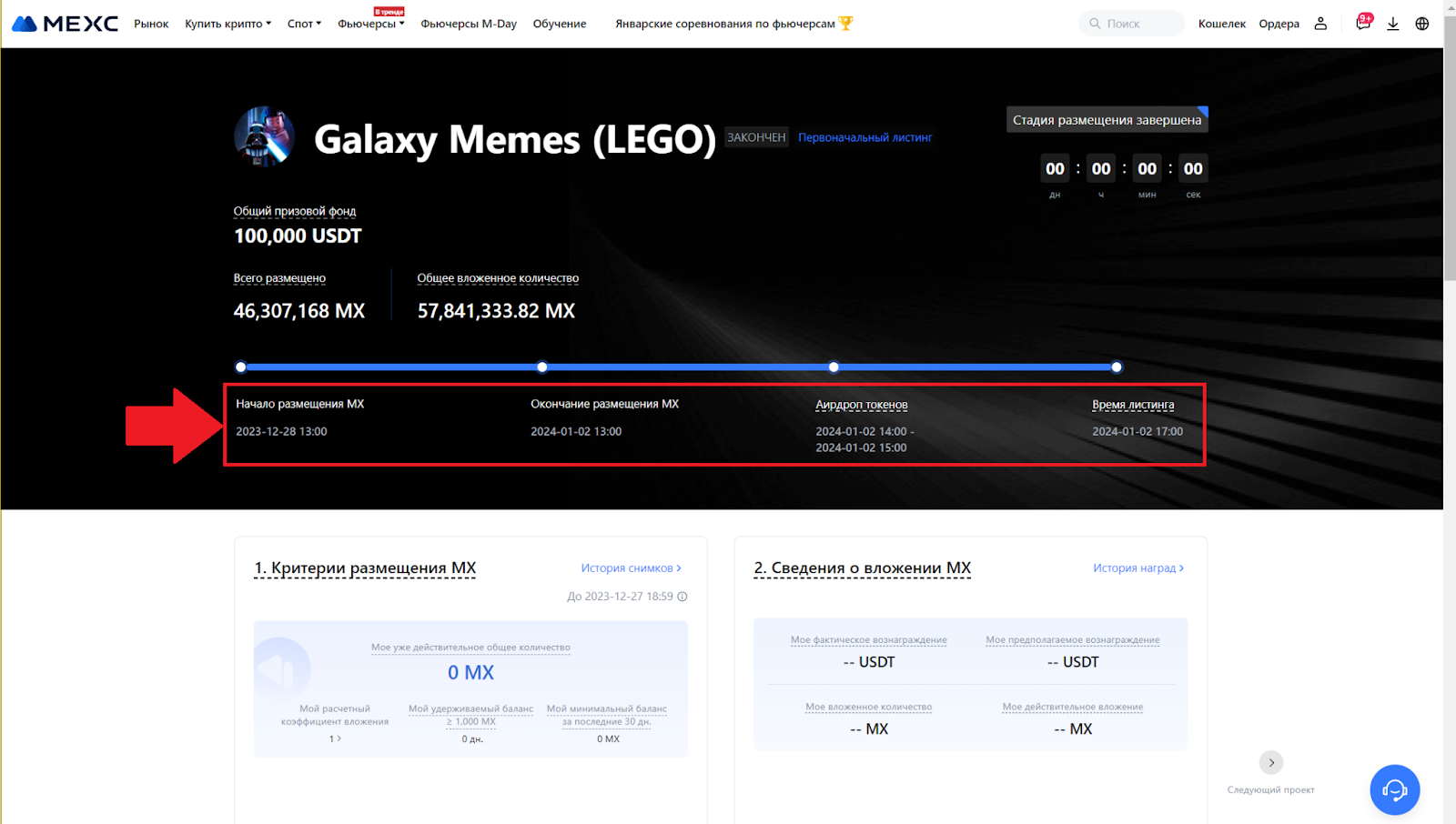Click the last timeline marker for Время листинга
Screen dimensions: 1456x824
[1117, 367]
